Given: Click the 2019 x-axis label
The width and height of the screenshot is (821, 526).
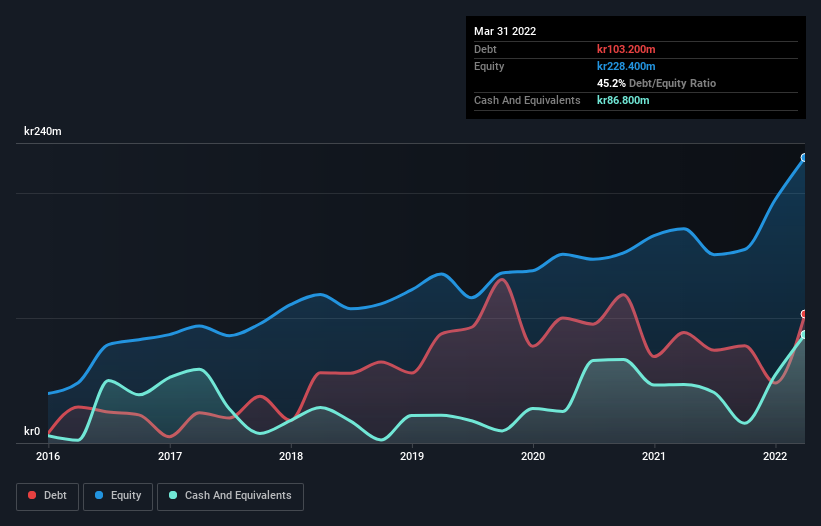Looking at the screenshot, I should pos(412,456).
